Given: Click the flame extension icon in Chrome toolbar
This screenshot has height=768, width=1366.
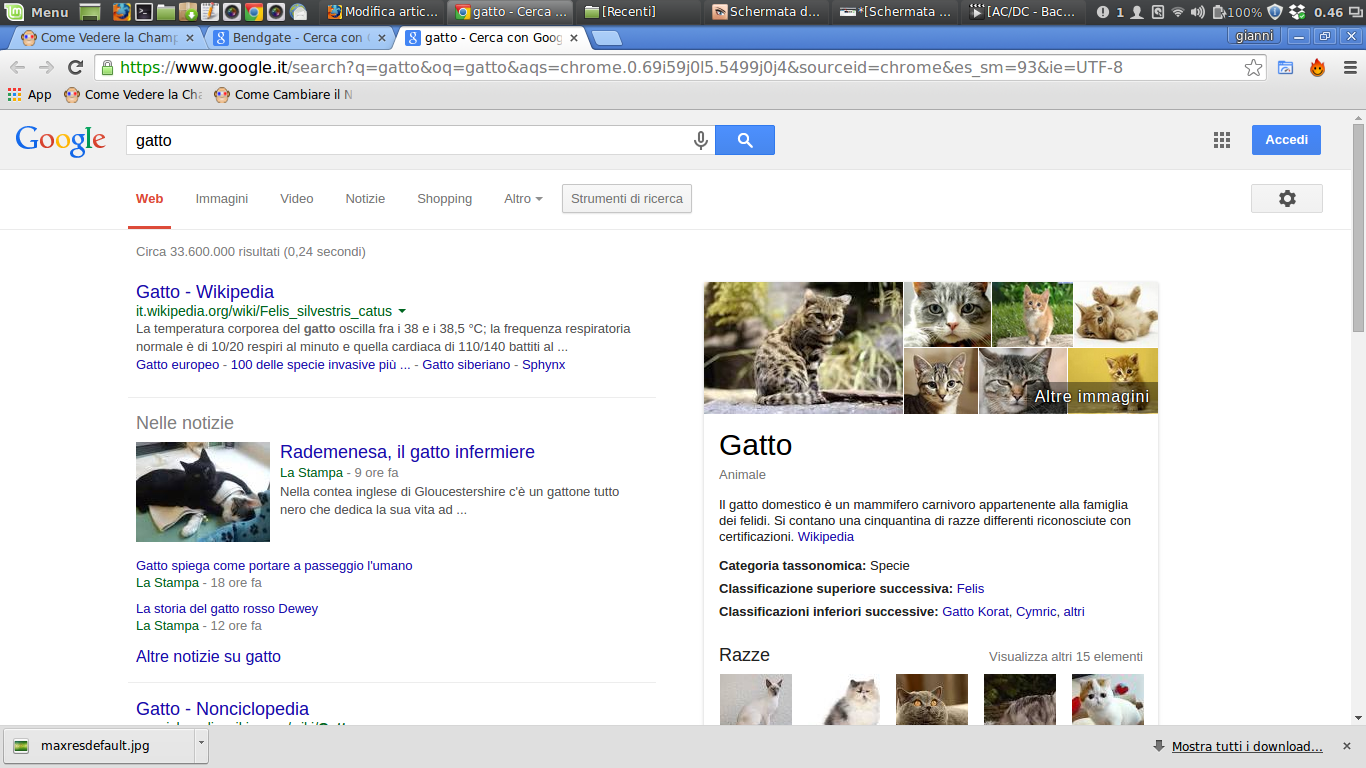Looking at the screenshot, I should click(1317, 67).
